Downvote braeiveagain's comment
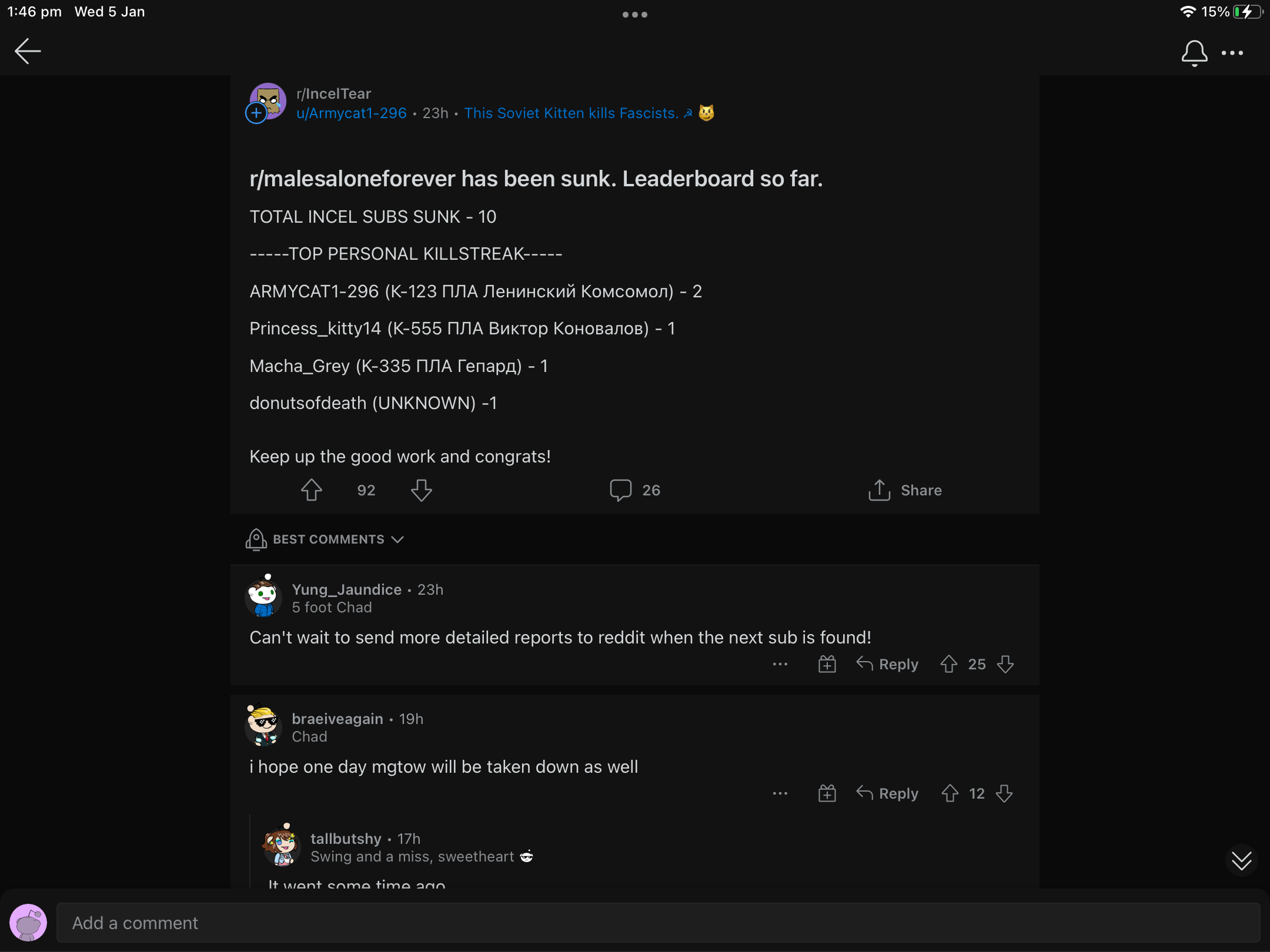 1004,793
